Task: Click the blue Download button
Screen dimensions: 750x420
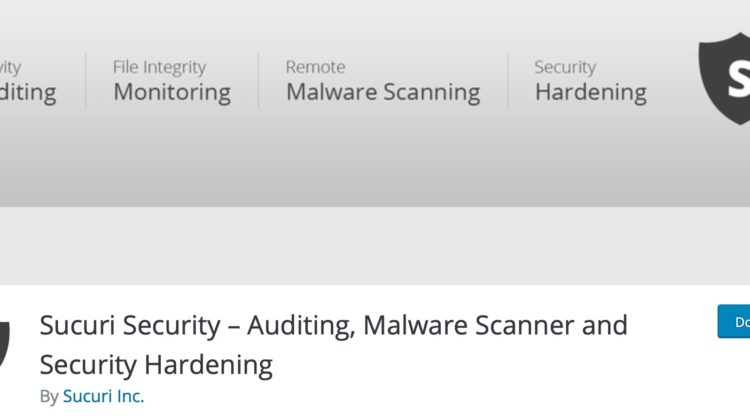Action: click(734, 321)
